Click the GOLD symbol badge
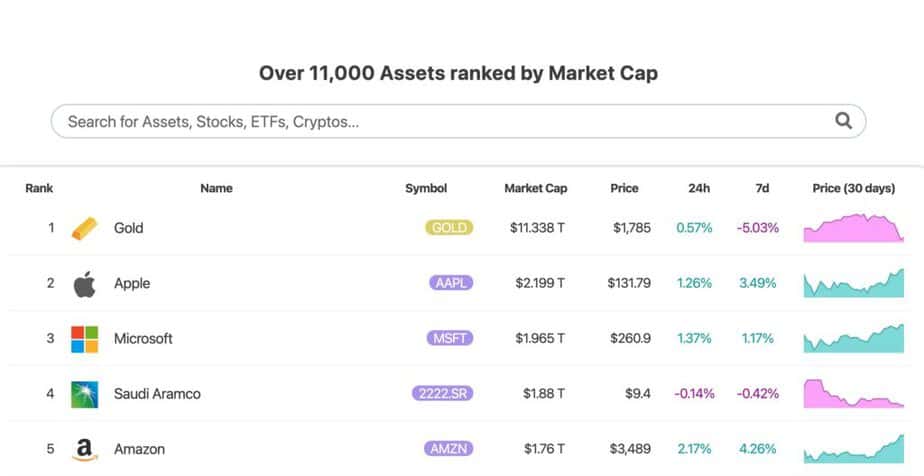Screen dimensions: 924x476 (449, 227)
